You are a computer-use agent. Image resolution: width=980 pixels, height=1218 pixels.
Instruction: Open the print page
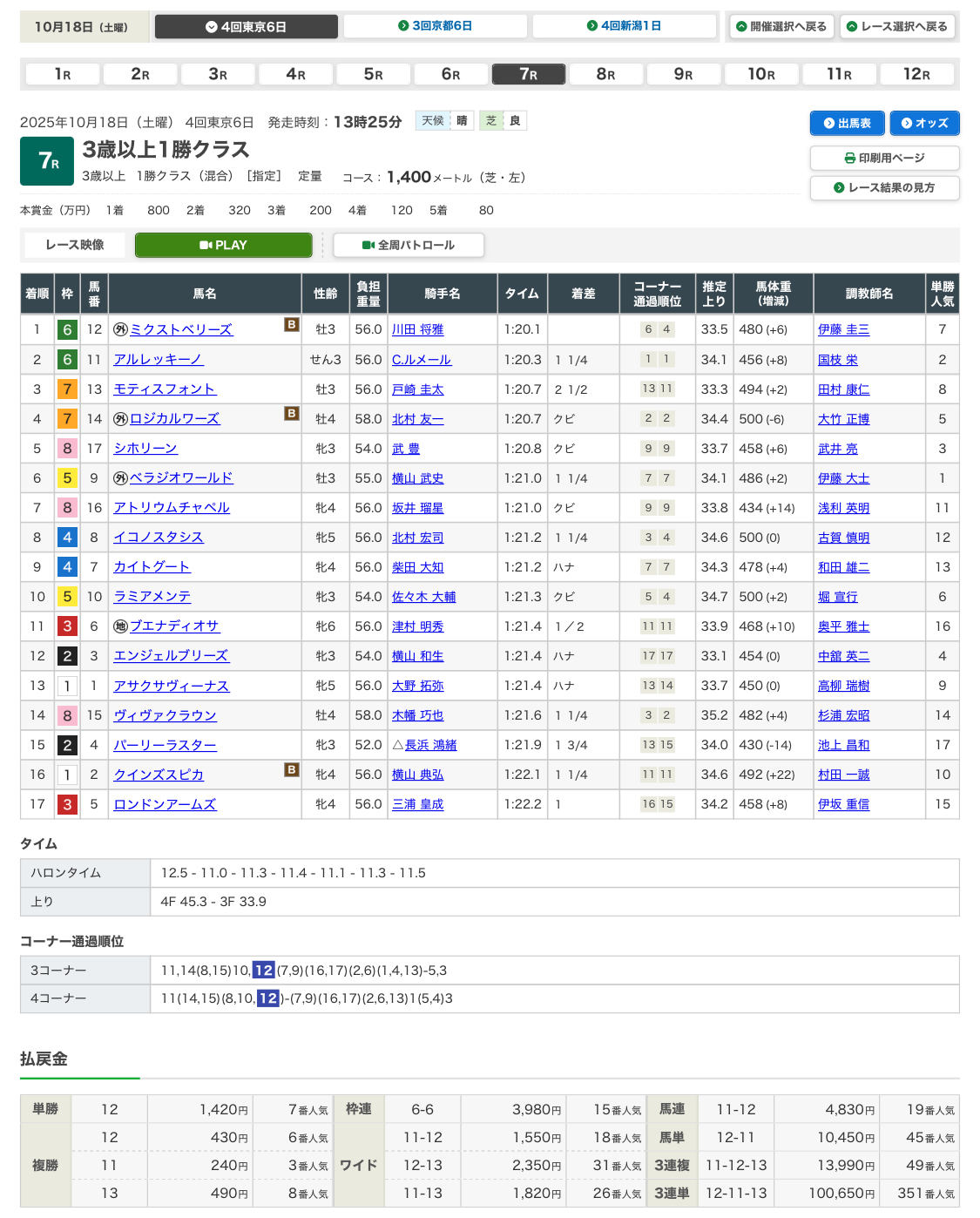(884, 158)
